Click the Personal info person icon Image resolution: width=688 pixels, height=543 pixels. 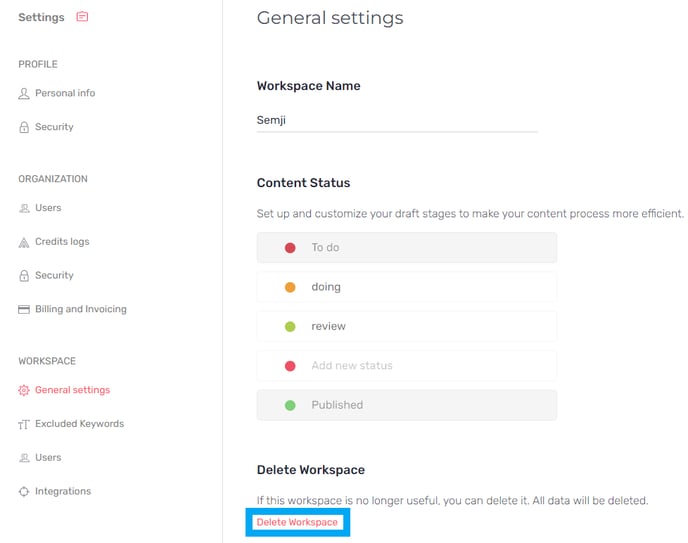24,93
